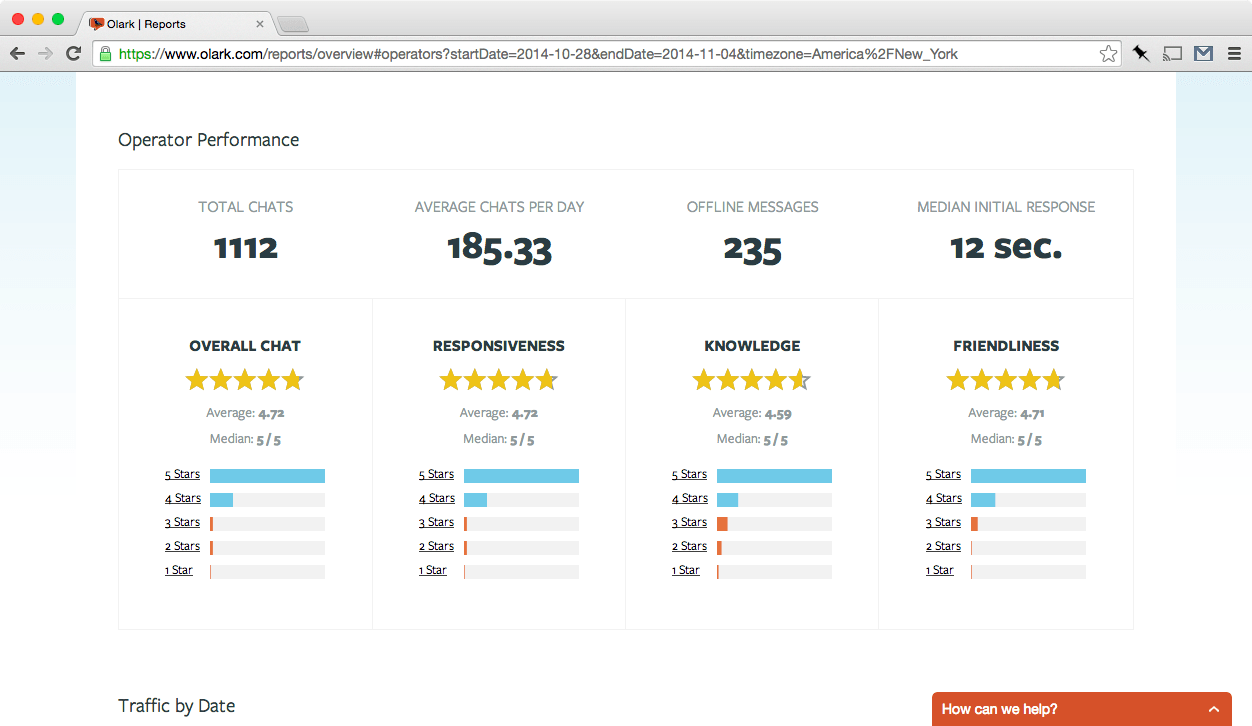The width and height of the screenshot is (1252, 726).
Task: Click the '4 Stars' link under Friendliness
Action: tap(943, 498)
